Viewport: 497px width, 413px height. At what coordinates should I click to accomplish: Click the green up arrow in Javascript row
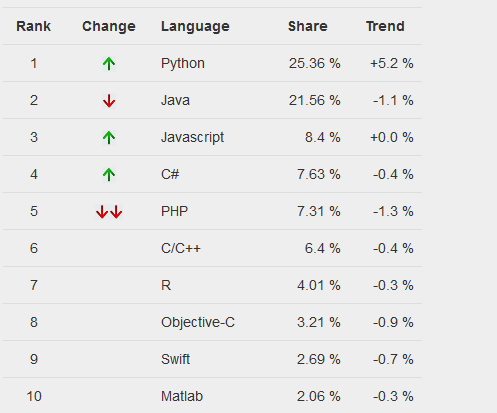109,138
